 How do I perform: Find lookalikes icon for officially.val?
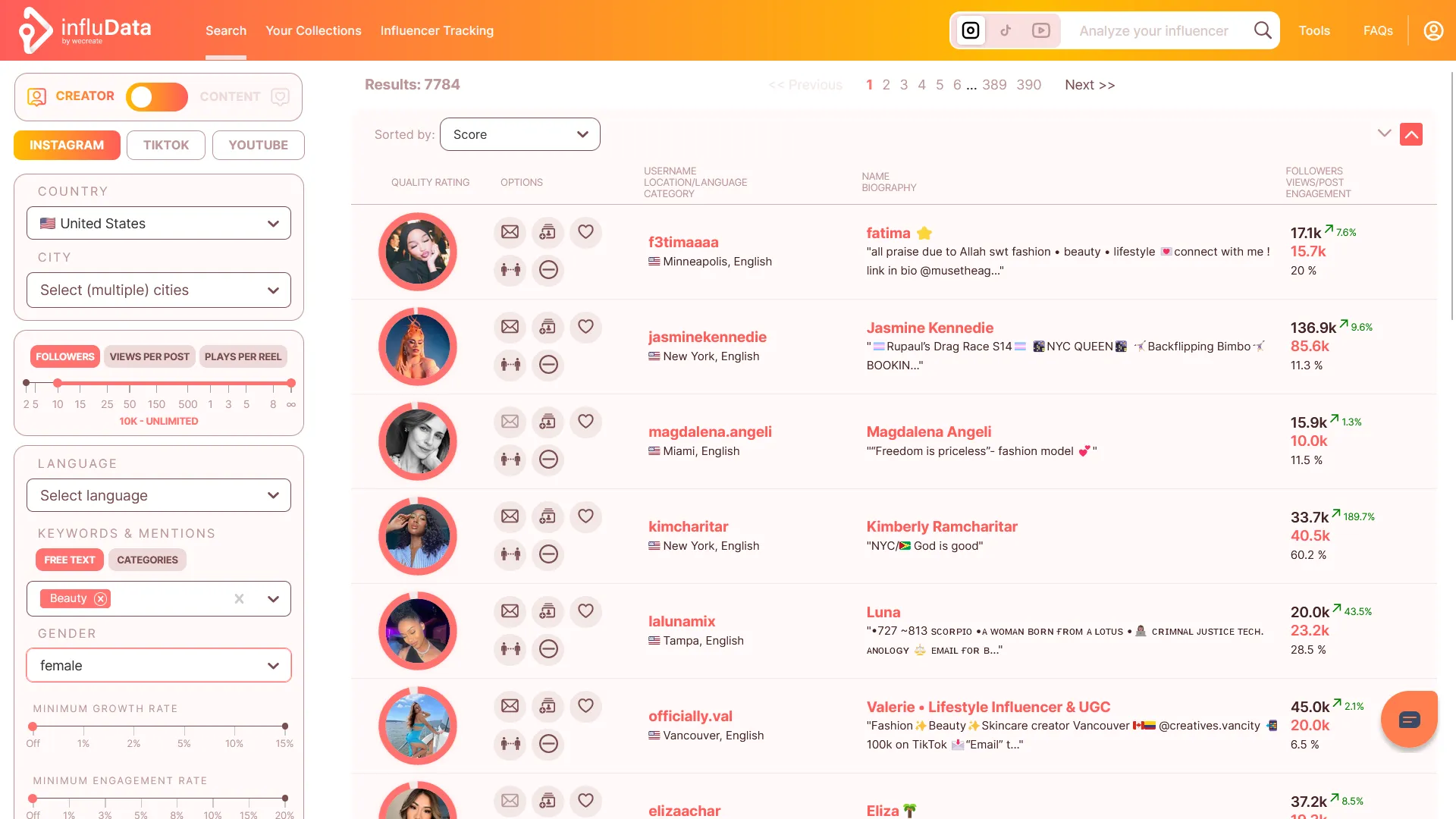point(510,744)
